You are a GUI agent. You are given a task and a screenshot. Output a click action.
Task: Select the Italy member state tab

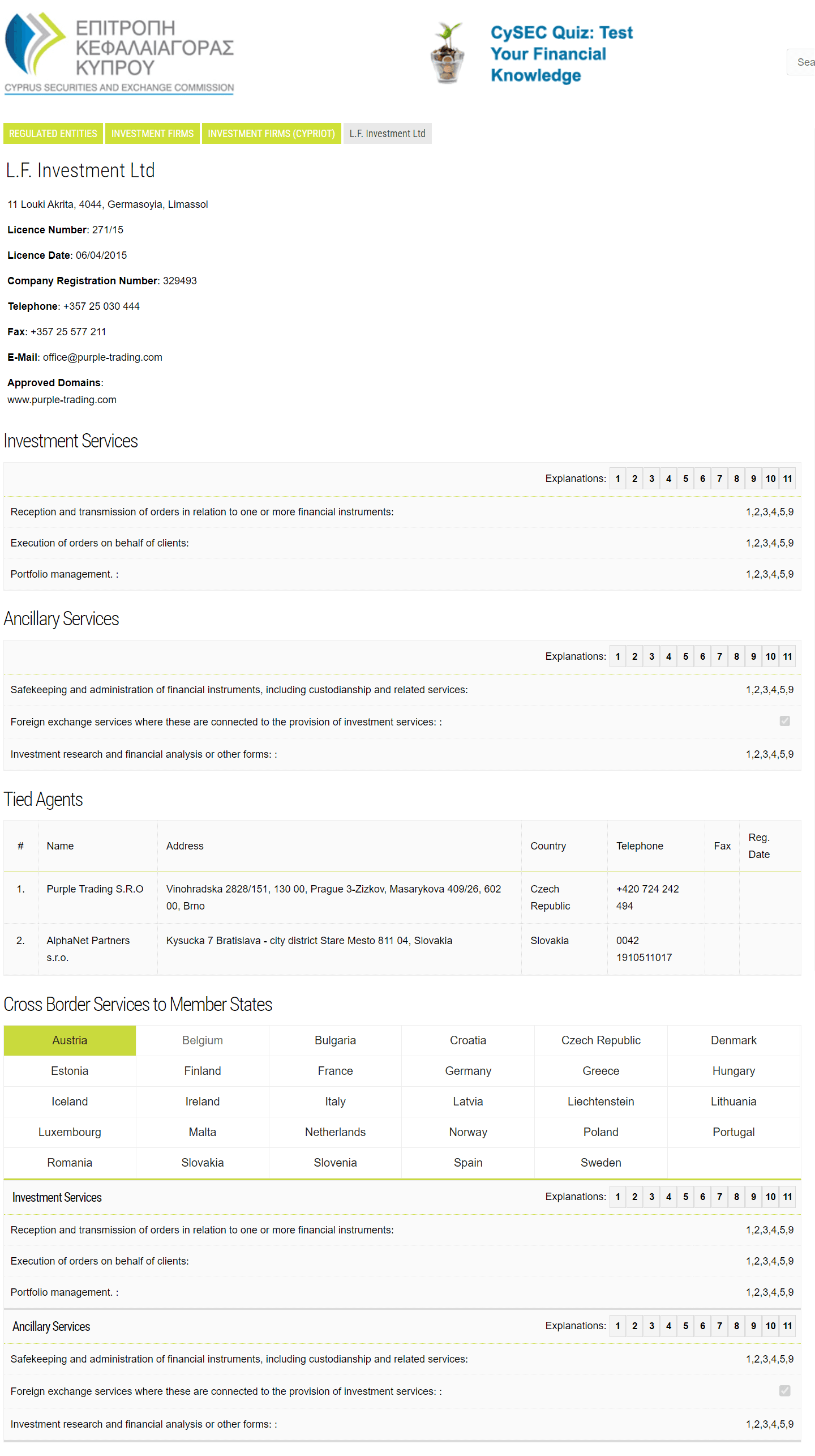(335, 1101)
